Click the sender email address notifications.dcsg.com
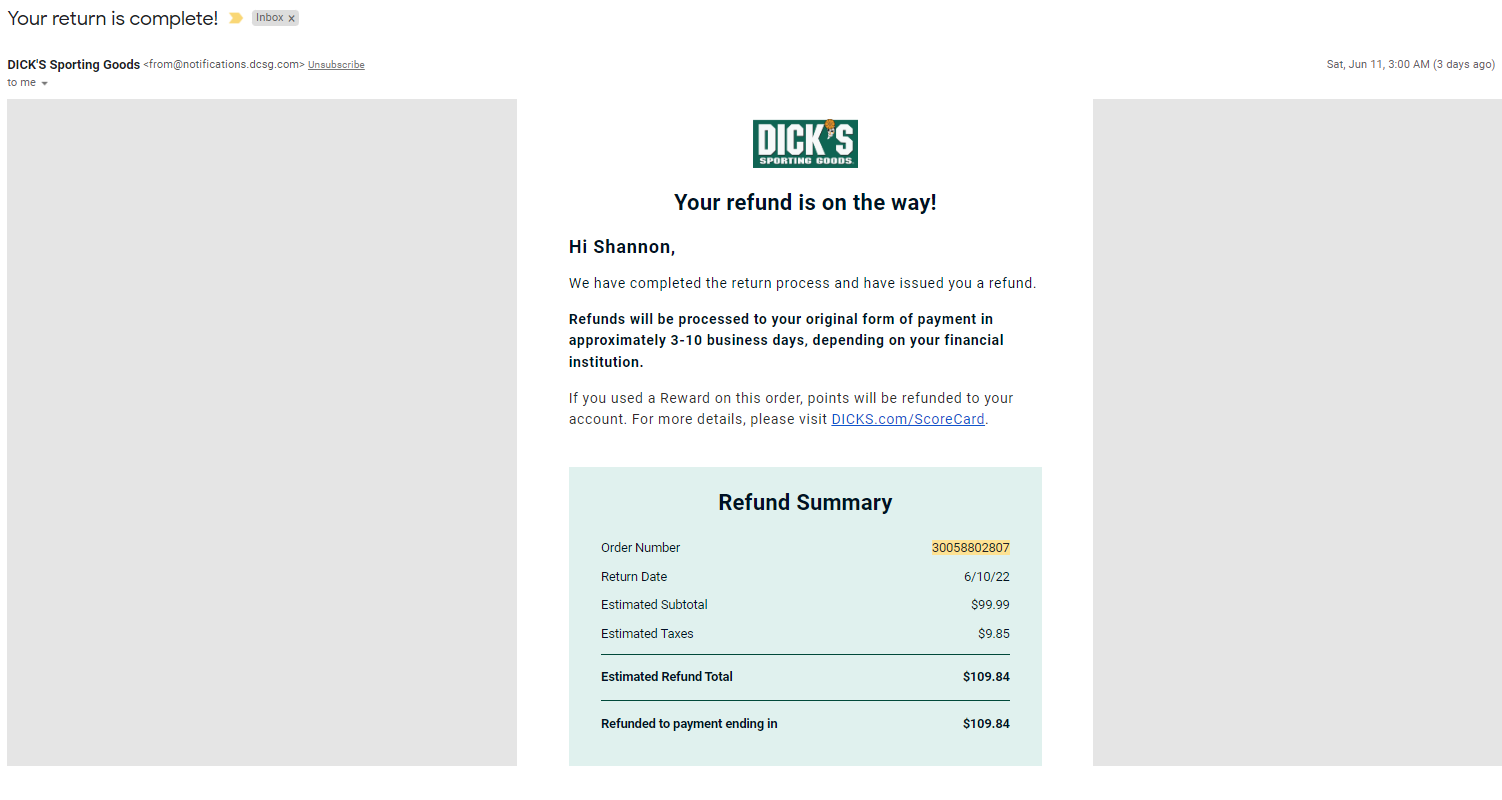 [224, 65]
